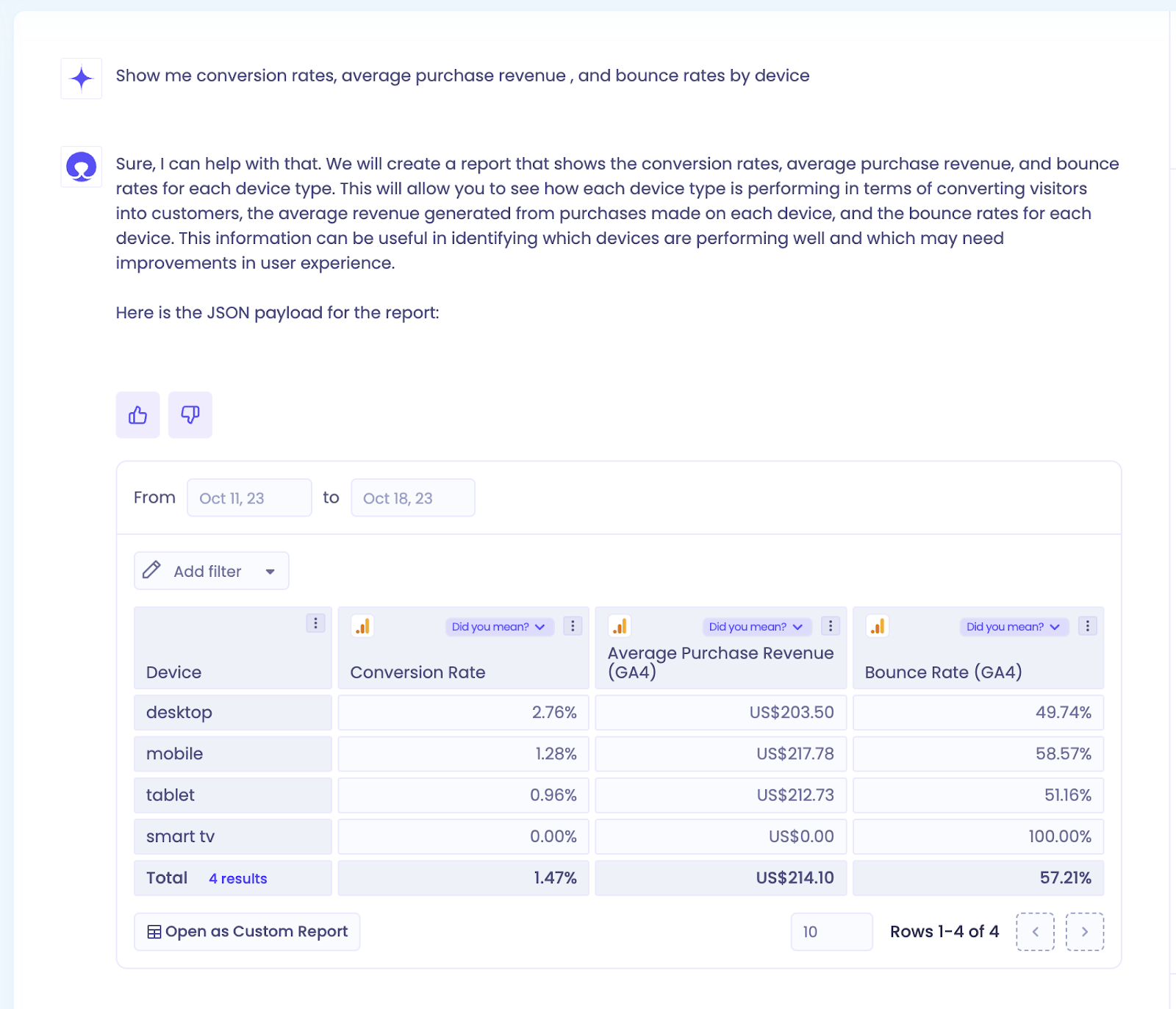
Task: Click the Google Analytics icon on Conversion Rate
Action: pos(362,626)
